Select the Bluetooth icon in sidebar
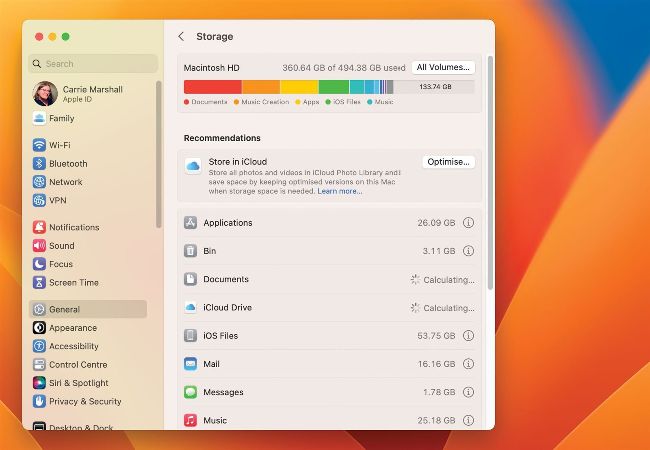Screen dimensions: 650x450 [x=39, y=163]
